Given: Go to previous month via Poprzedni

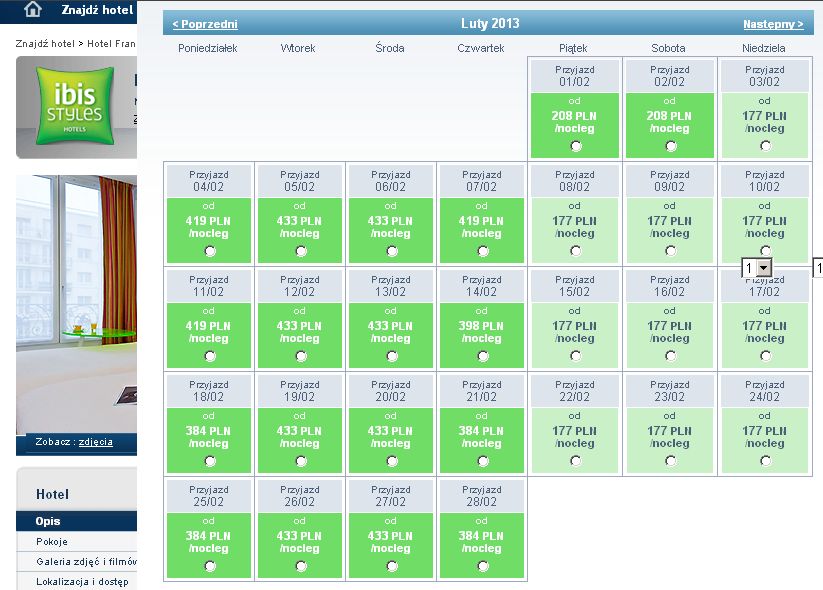Looking at the screenshot, I should click(205, 24).
